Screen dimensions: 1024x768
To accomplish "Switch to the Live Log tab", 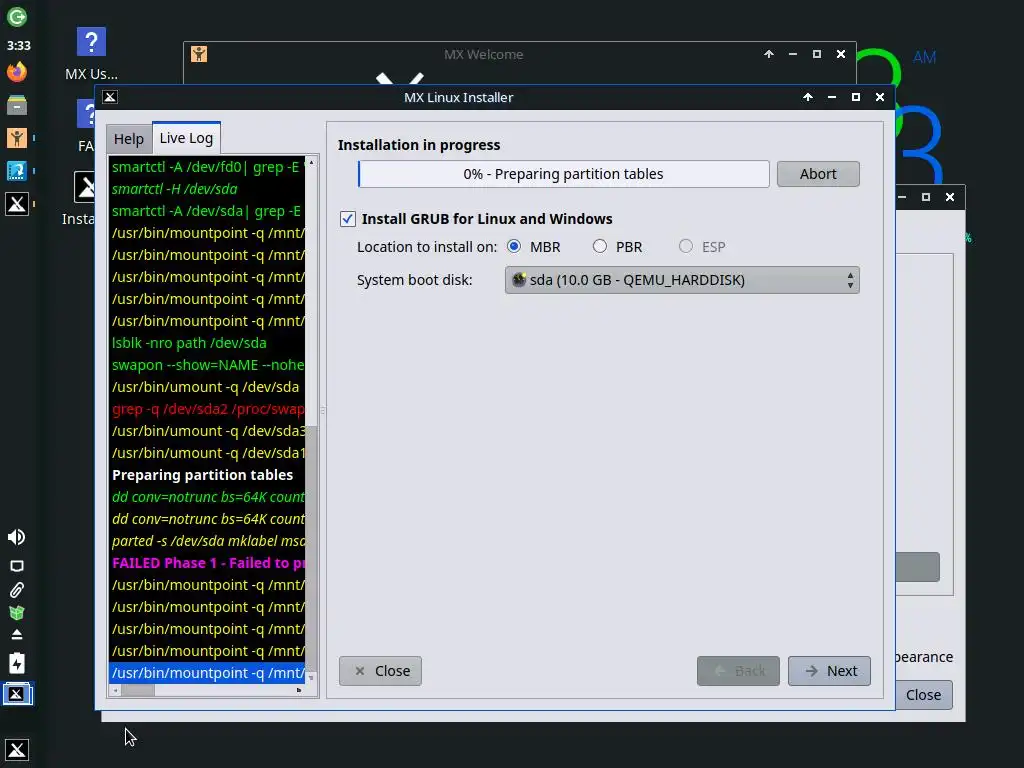I will click(x=186, y=138).
